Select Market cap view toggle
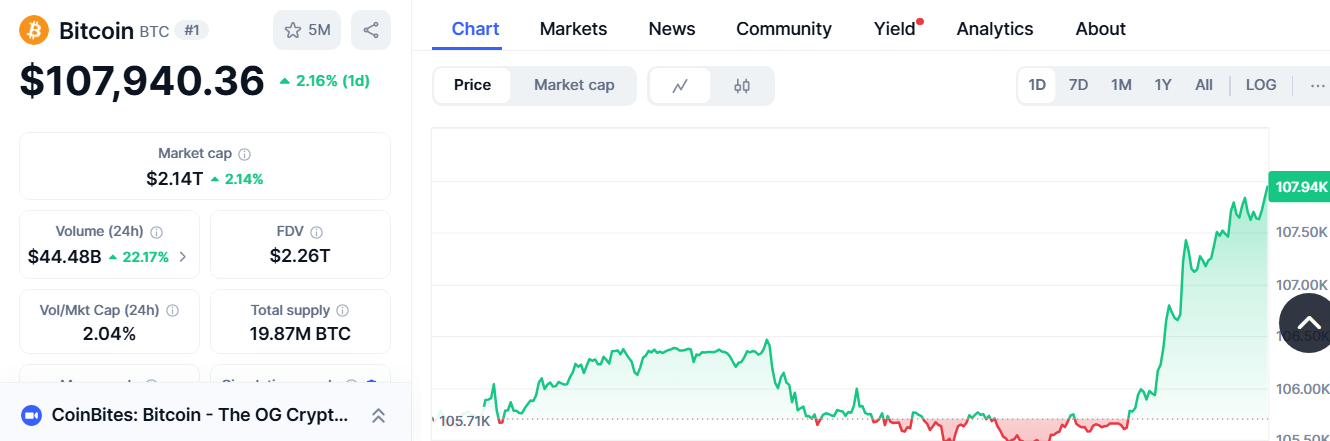 click(574, 85)
